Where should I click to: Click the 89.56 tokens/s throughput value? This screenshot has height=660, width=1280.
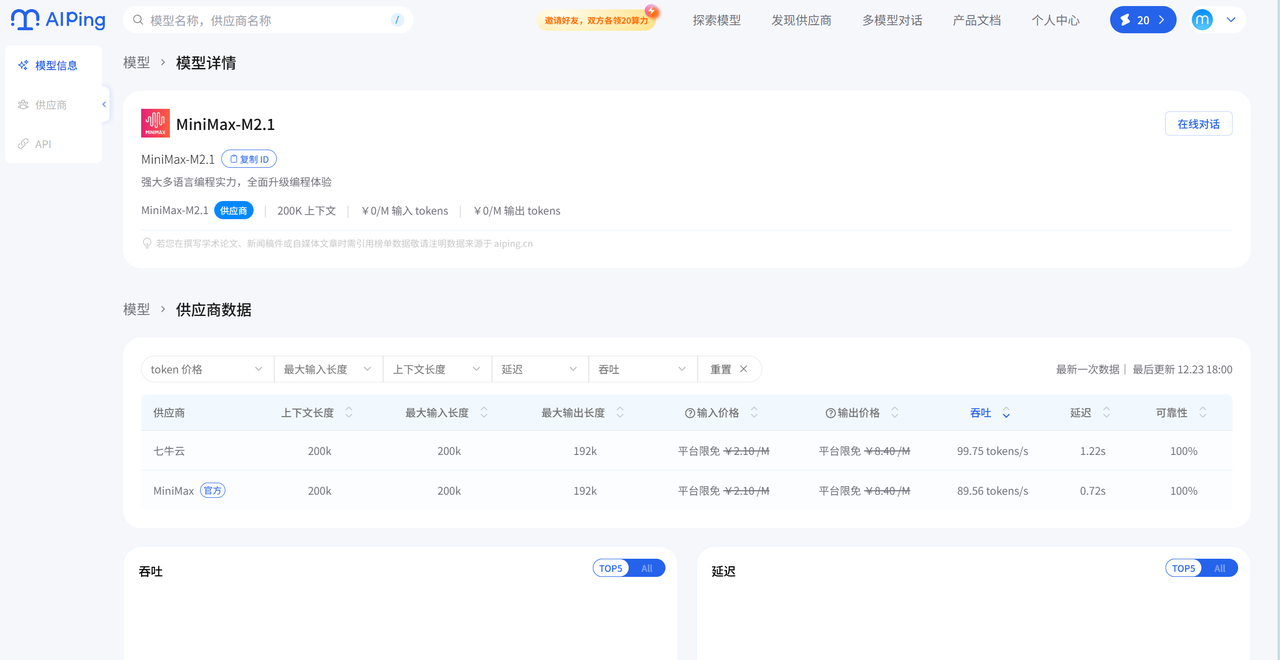(x=992, y=491)
